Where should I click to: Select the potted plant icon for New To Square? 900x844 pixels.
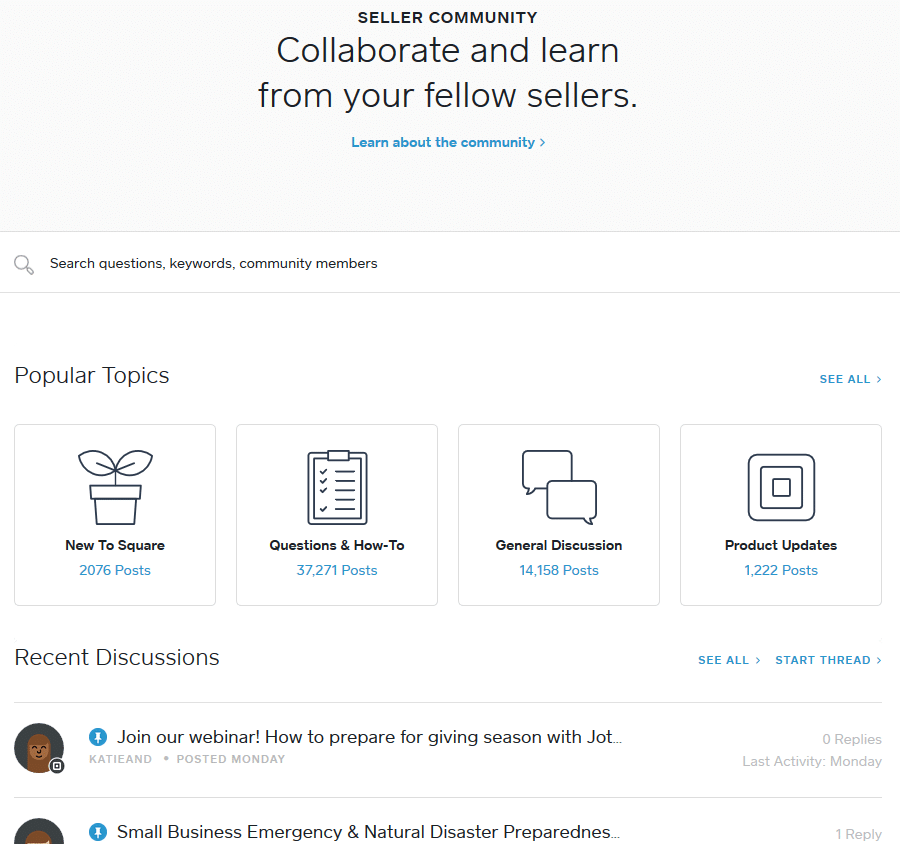114,487
